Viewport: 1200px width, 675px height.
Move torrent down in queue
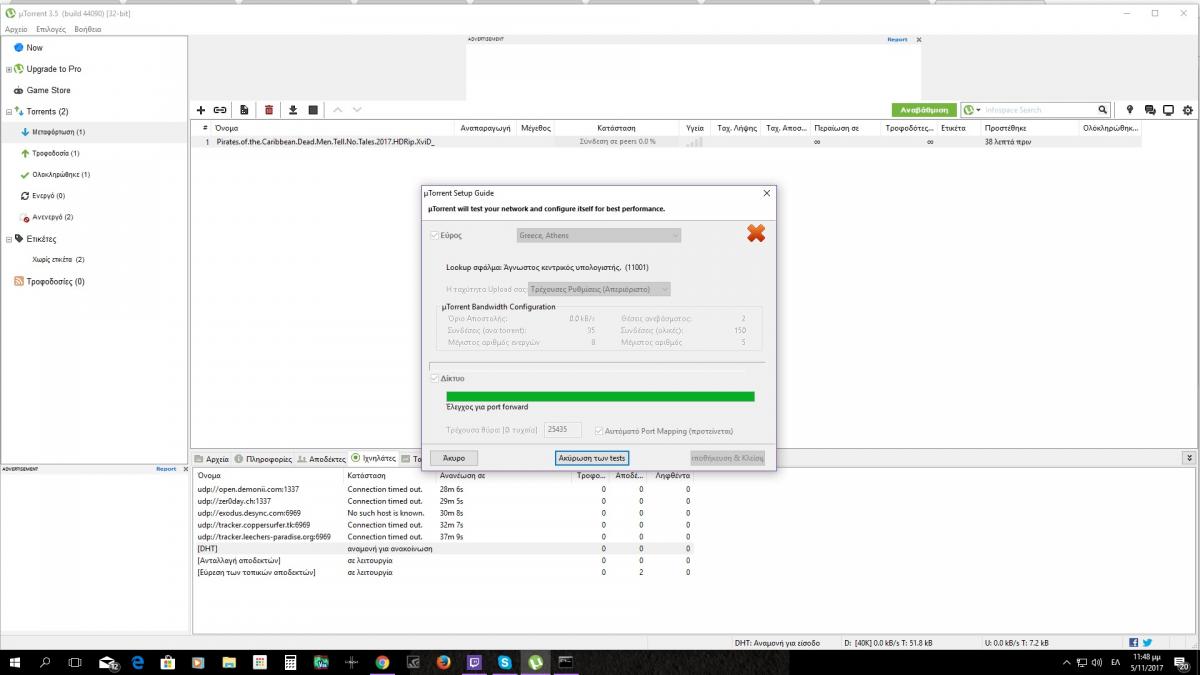(357, 110)
